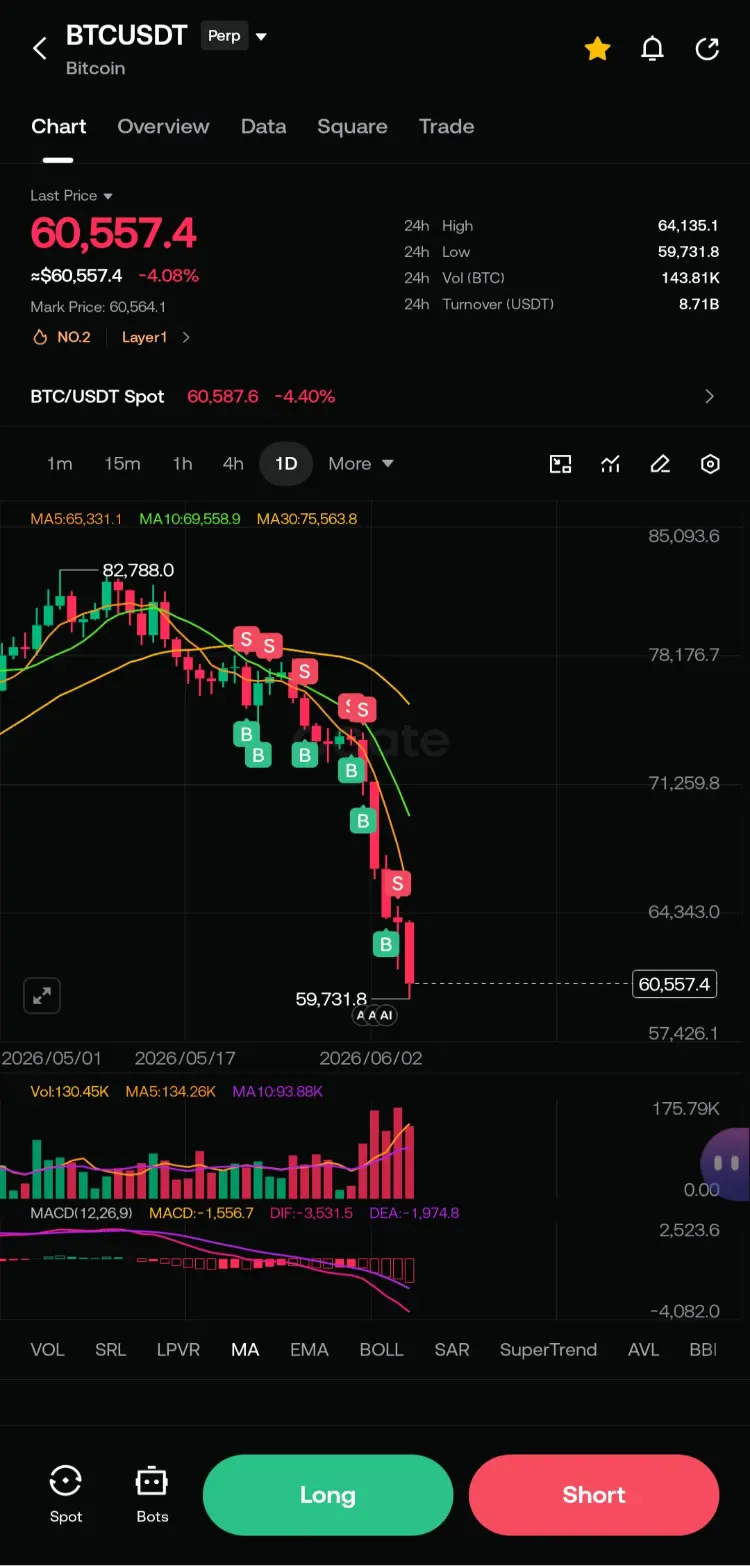Switch to the Data tab
Screen dimensions: 750x1566
[263, 126]
